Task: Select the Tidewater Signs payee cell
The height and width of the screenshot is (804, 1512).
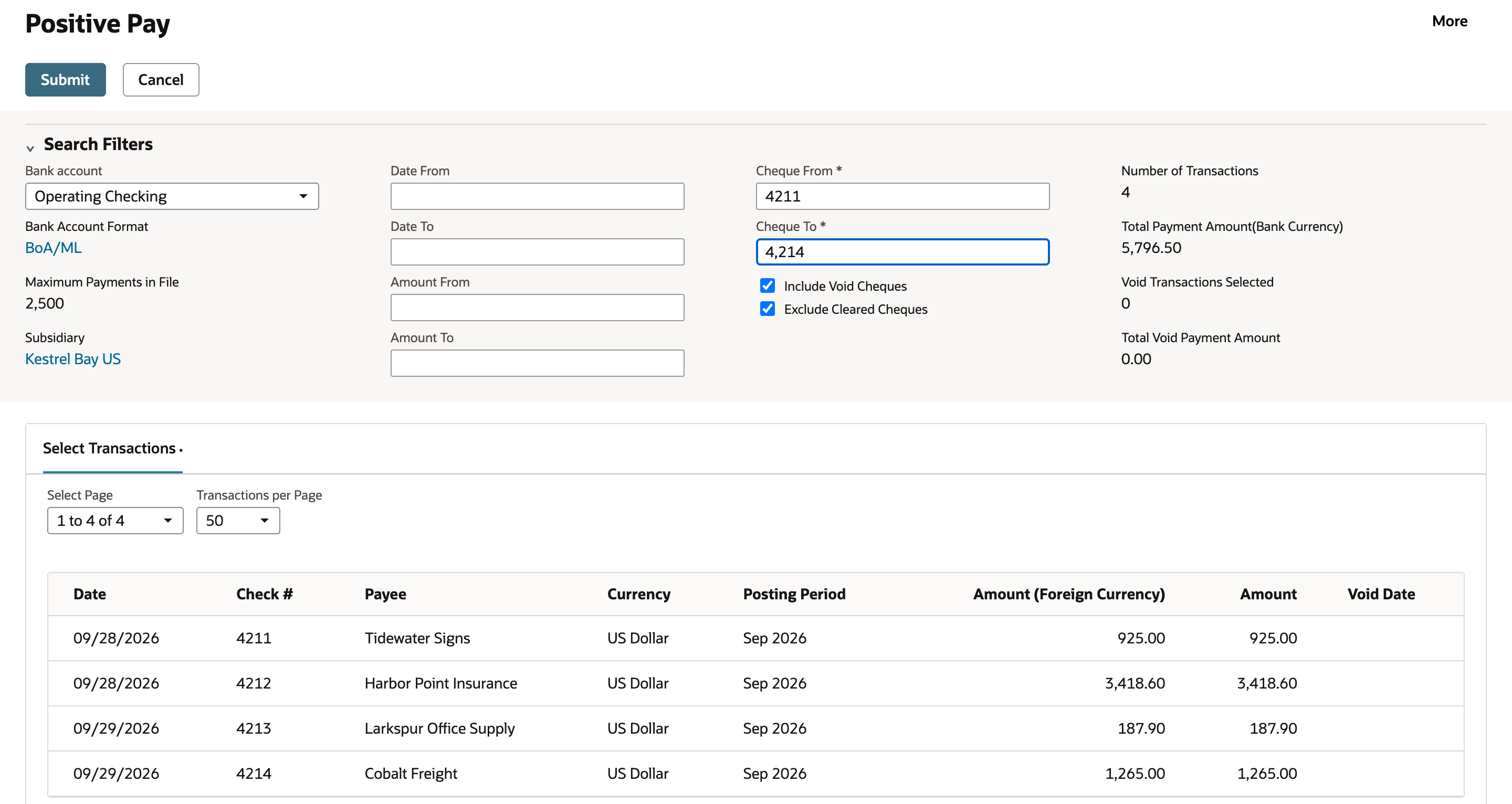Action: 417,639
